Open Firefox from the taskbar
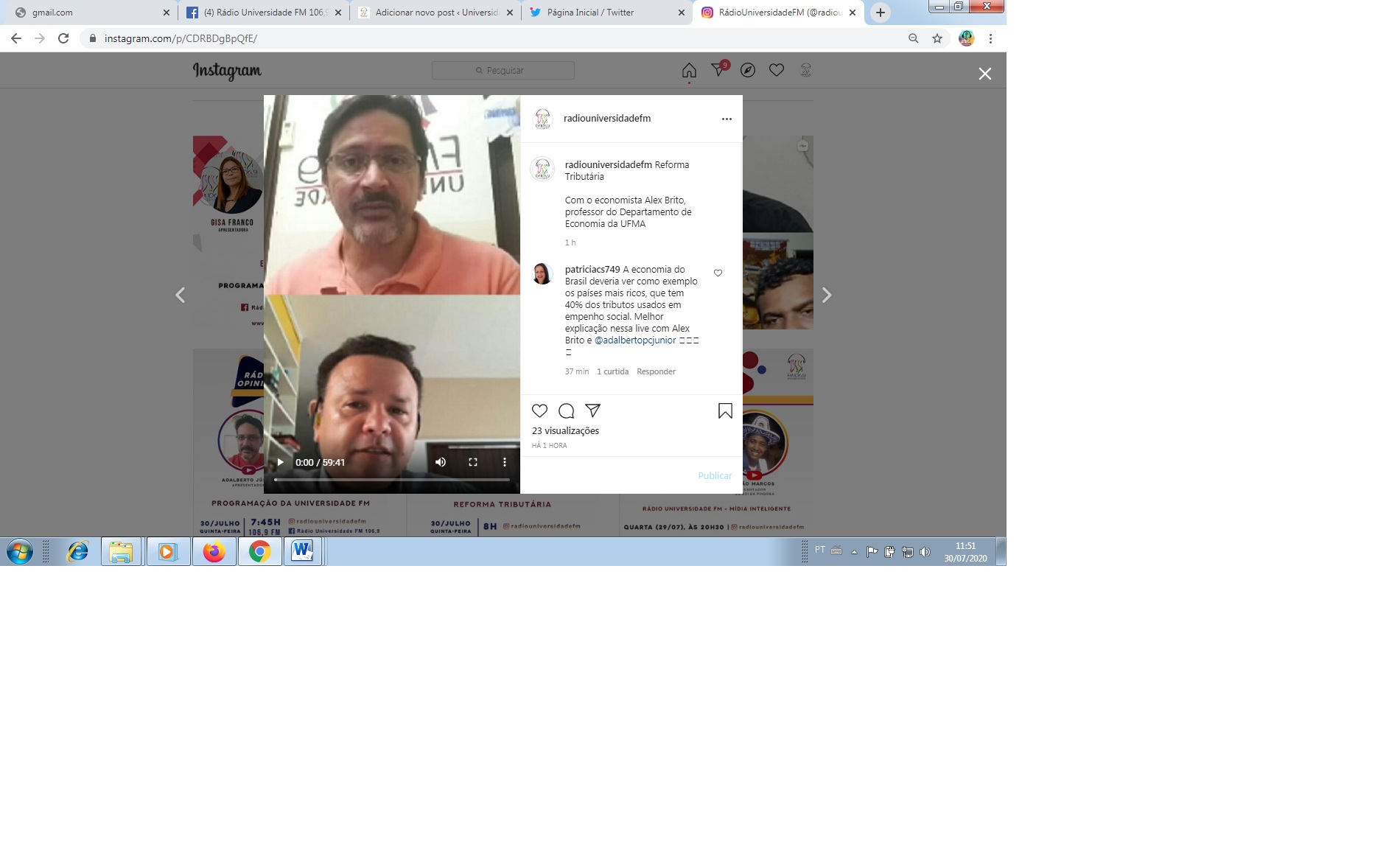This screenshot has height=846, width=1400. [x=214, y=551]
